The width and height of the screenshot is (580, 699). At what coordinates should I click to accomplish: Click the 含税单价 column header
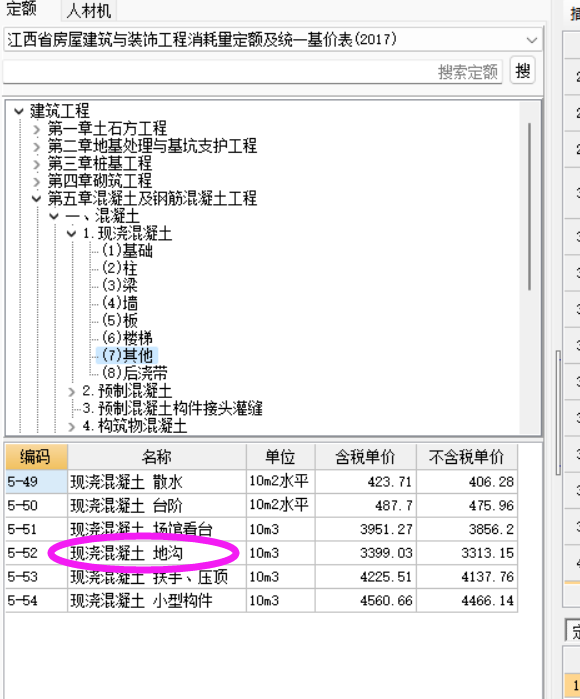[366, 457]
